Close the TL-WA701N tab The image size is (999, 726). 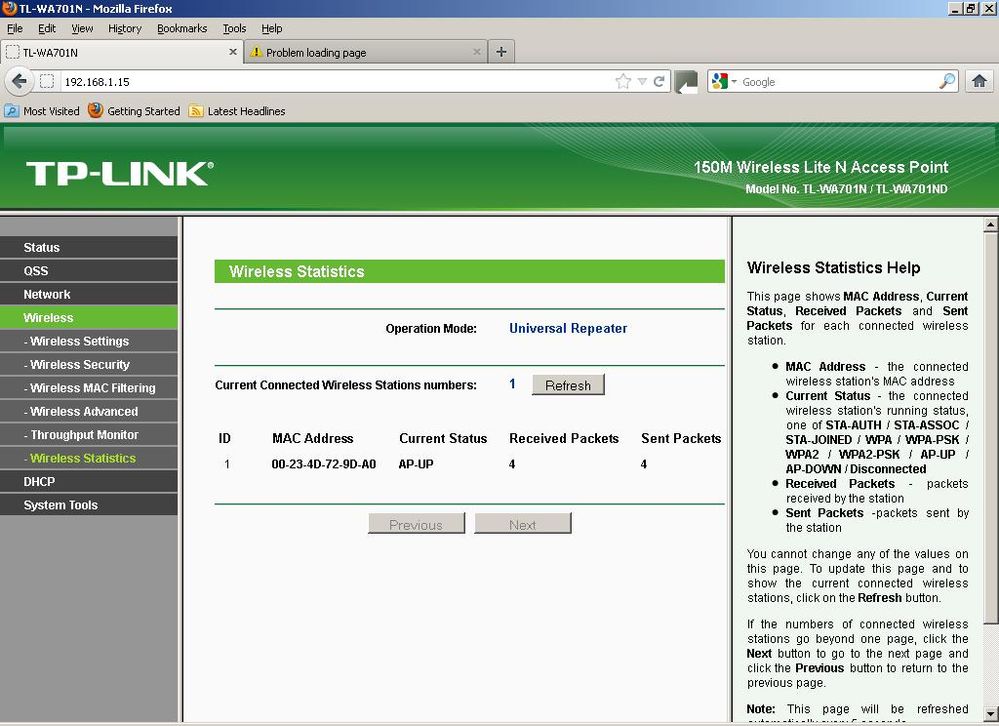pyautogui.click(x=233, y=52)
